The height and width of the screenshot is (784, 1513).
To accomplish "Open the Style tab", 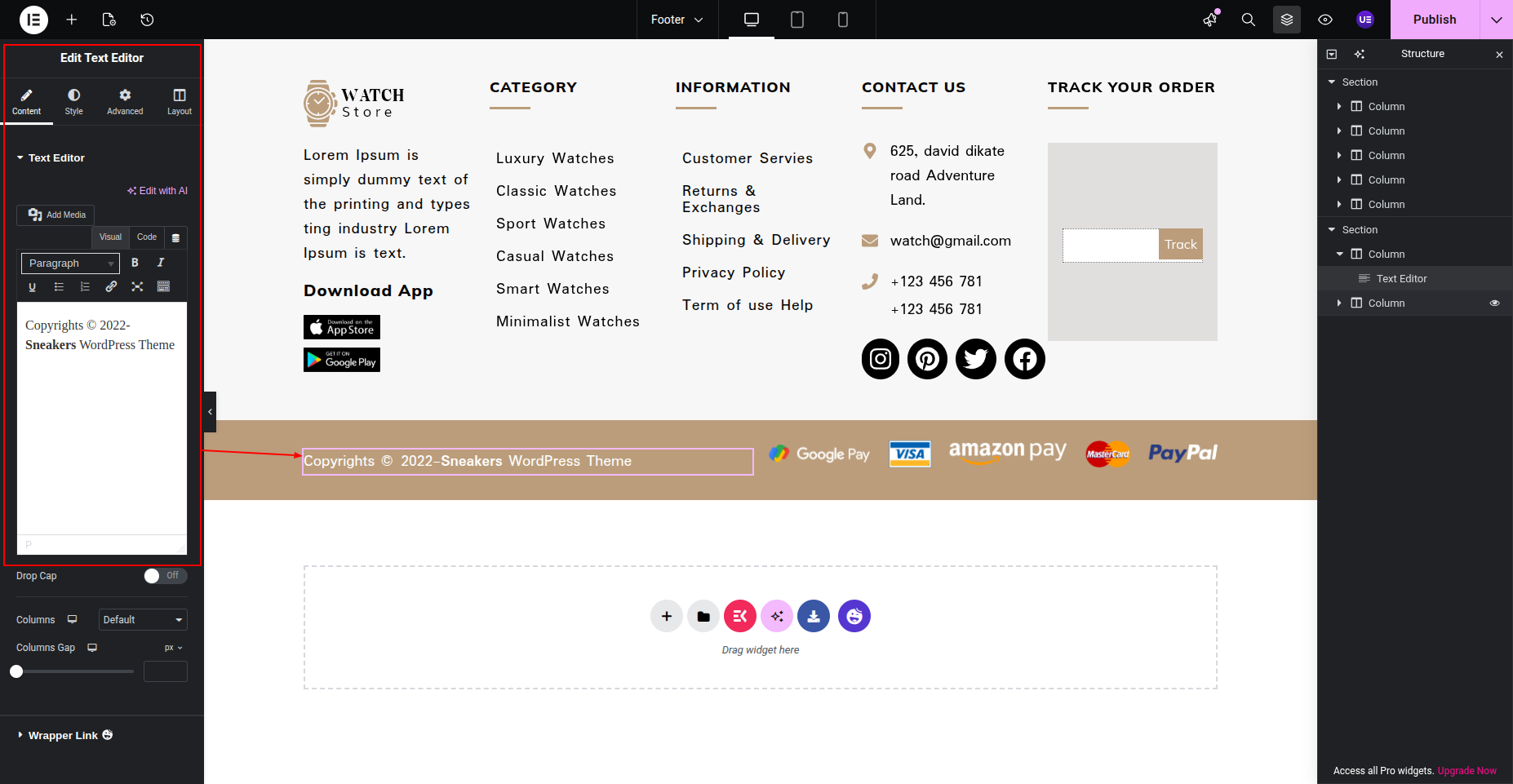I will click(x=73, y=102).
